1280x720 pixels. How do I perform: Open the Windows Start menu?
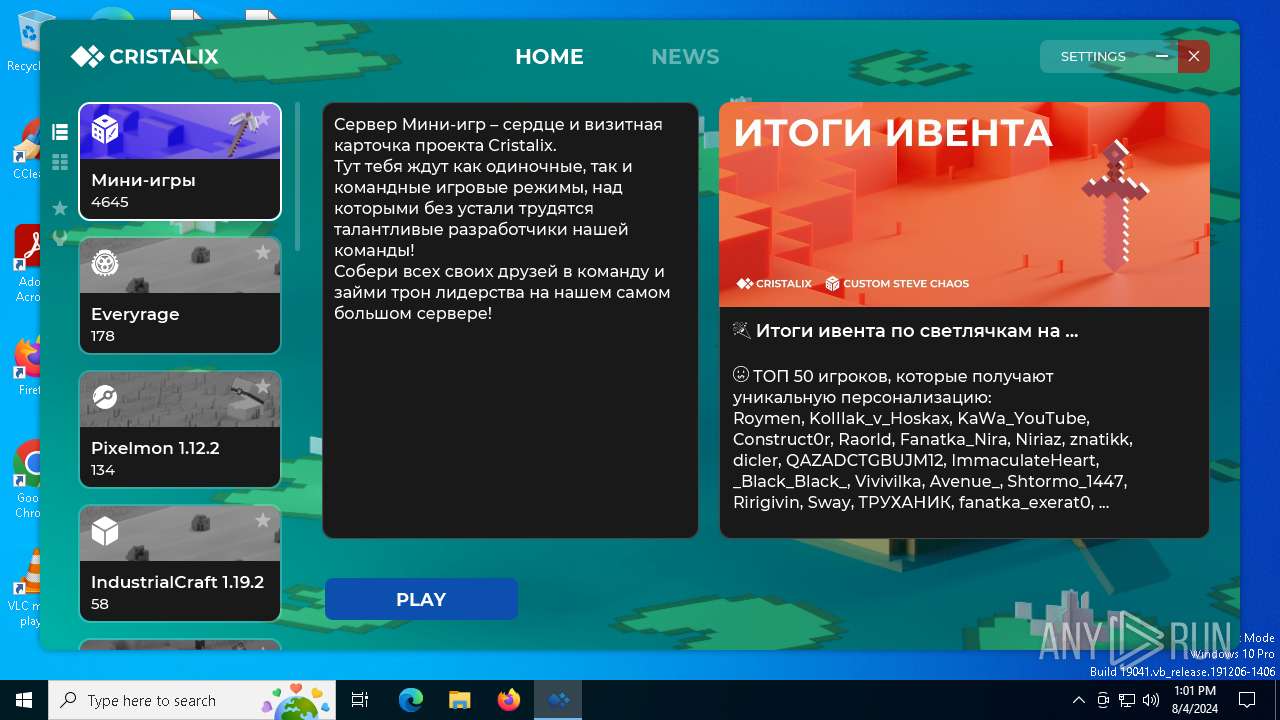point(24,700)
